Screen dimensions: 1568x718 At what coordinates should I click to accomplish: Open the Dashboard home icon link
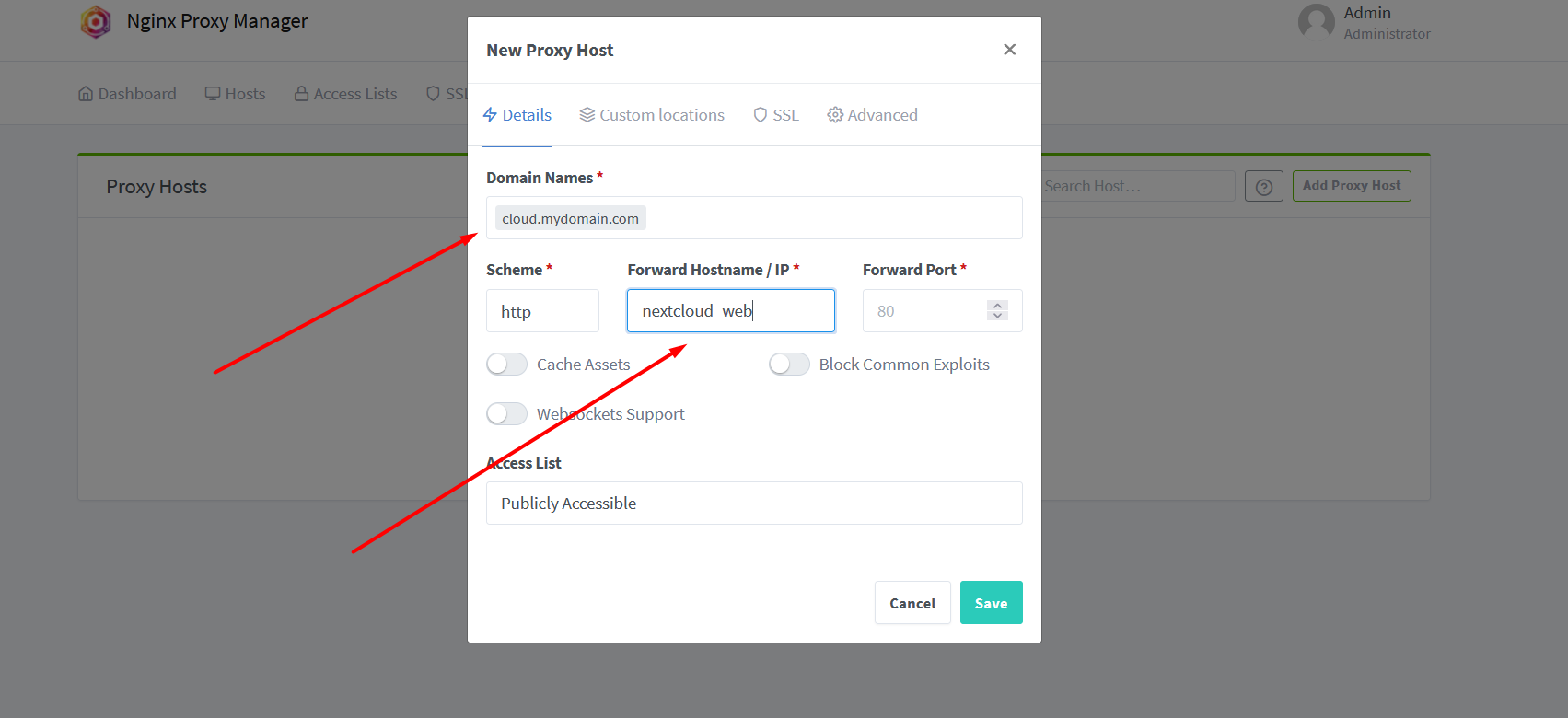pyautogui.click(x=86, y=94)
